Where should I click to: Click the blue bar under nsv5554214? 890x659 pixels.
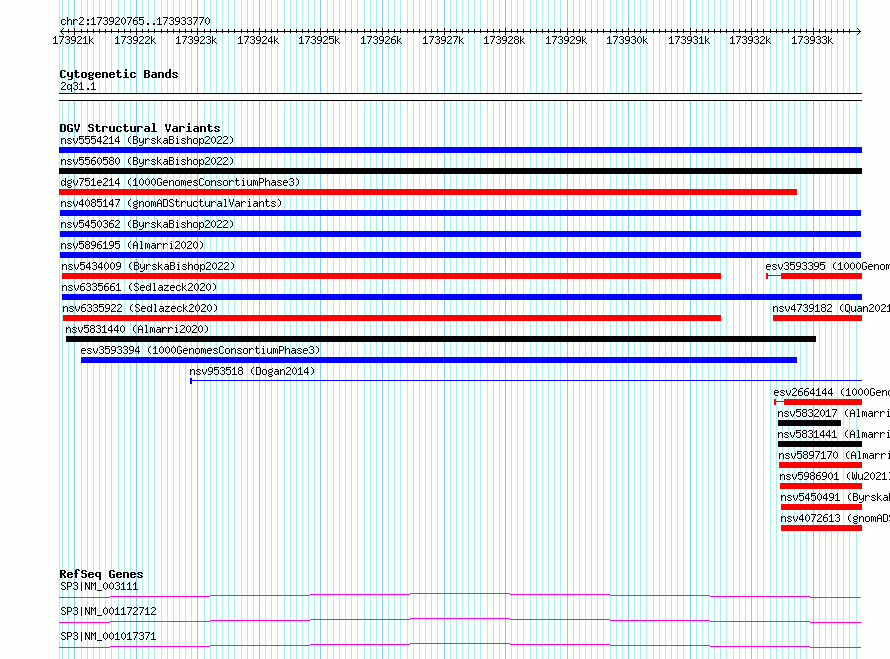coord(460,150)
